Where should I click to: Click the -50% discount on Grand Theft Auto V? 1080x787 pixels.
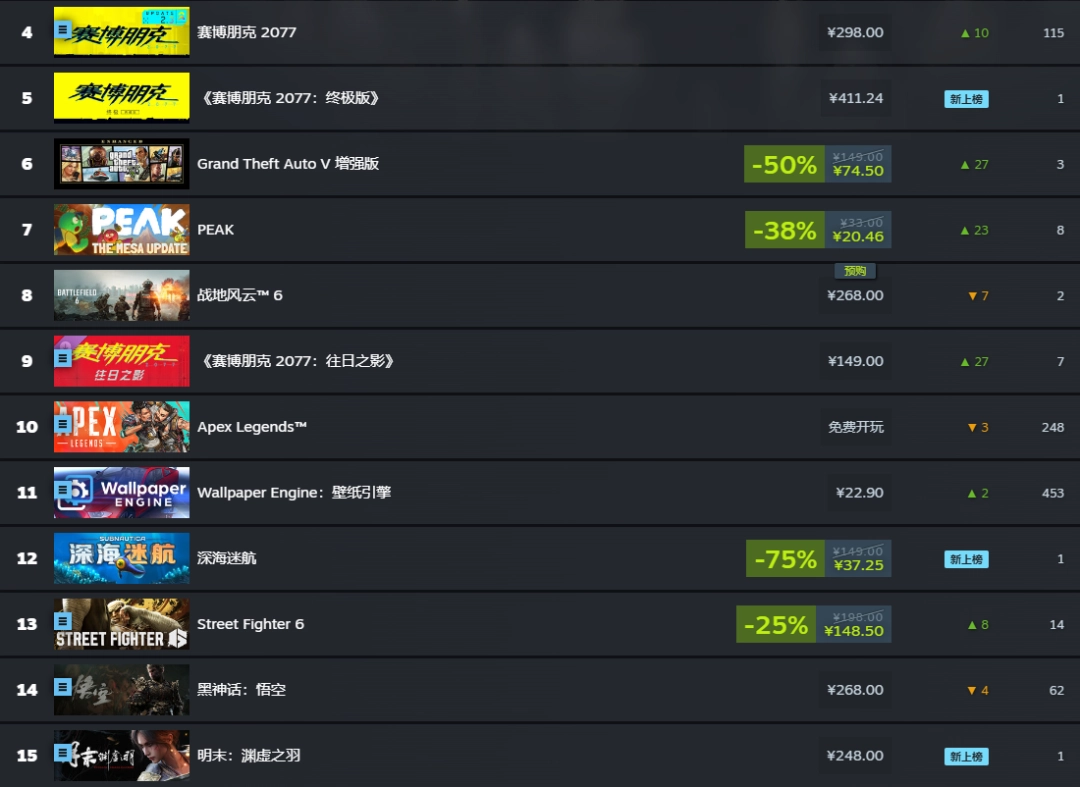point(784,164)
